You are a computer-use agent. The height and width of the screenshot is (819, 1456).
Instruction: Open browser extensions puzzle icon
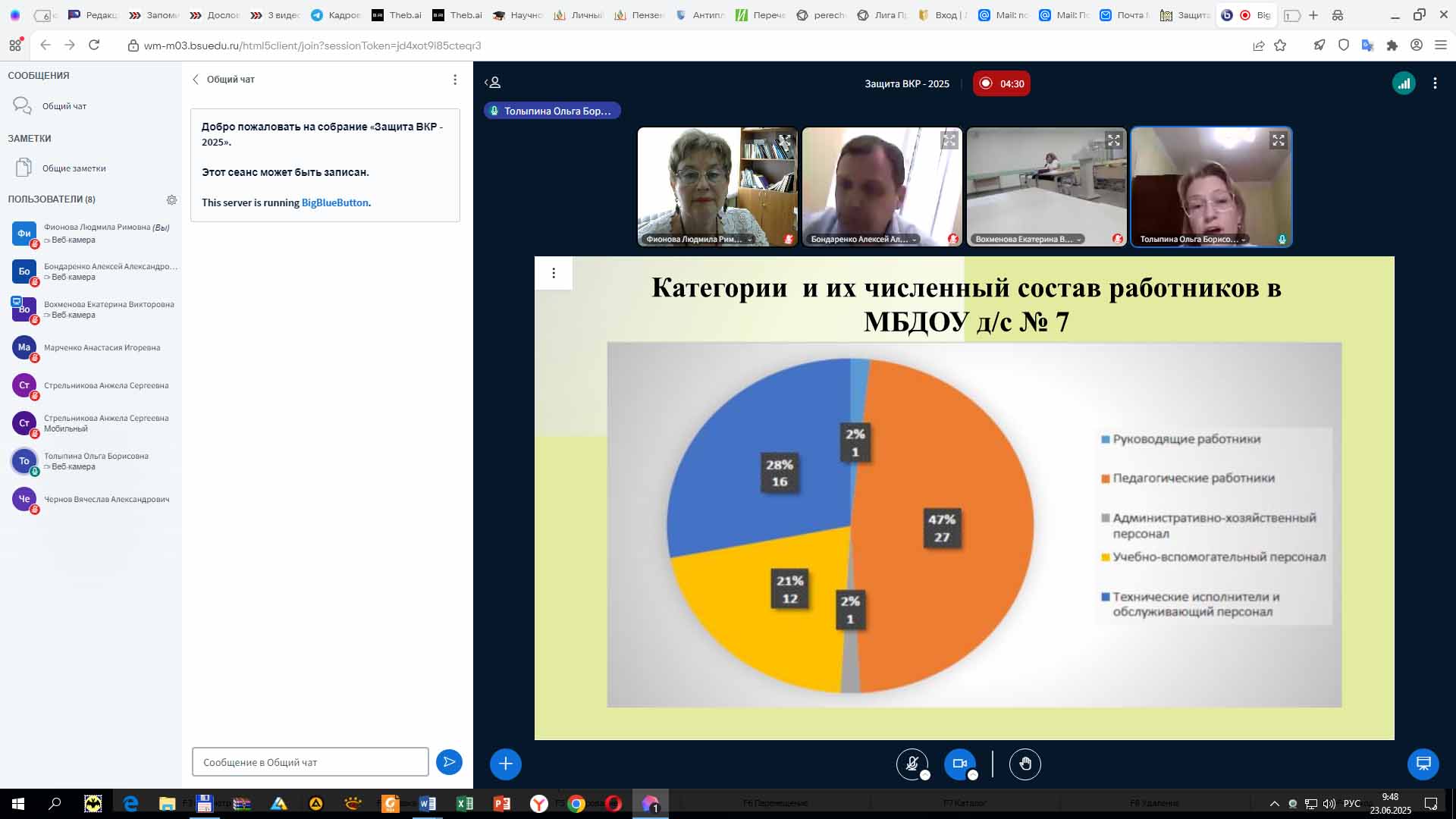pos(1392,45)
